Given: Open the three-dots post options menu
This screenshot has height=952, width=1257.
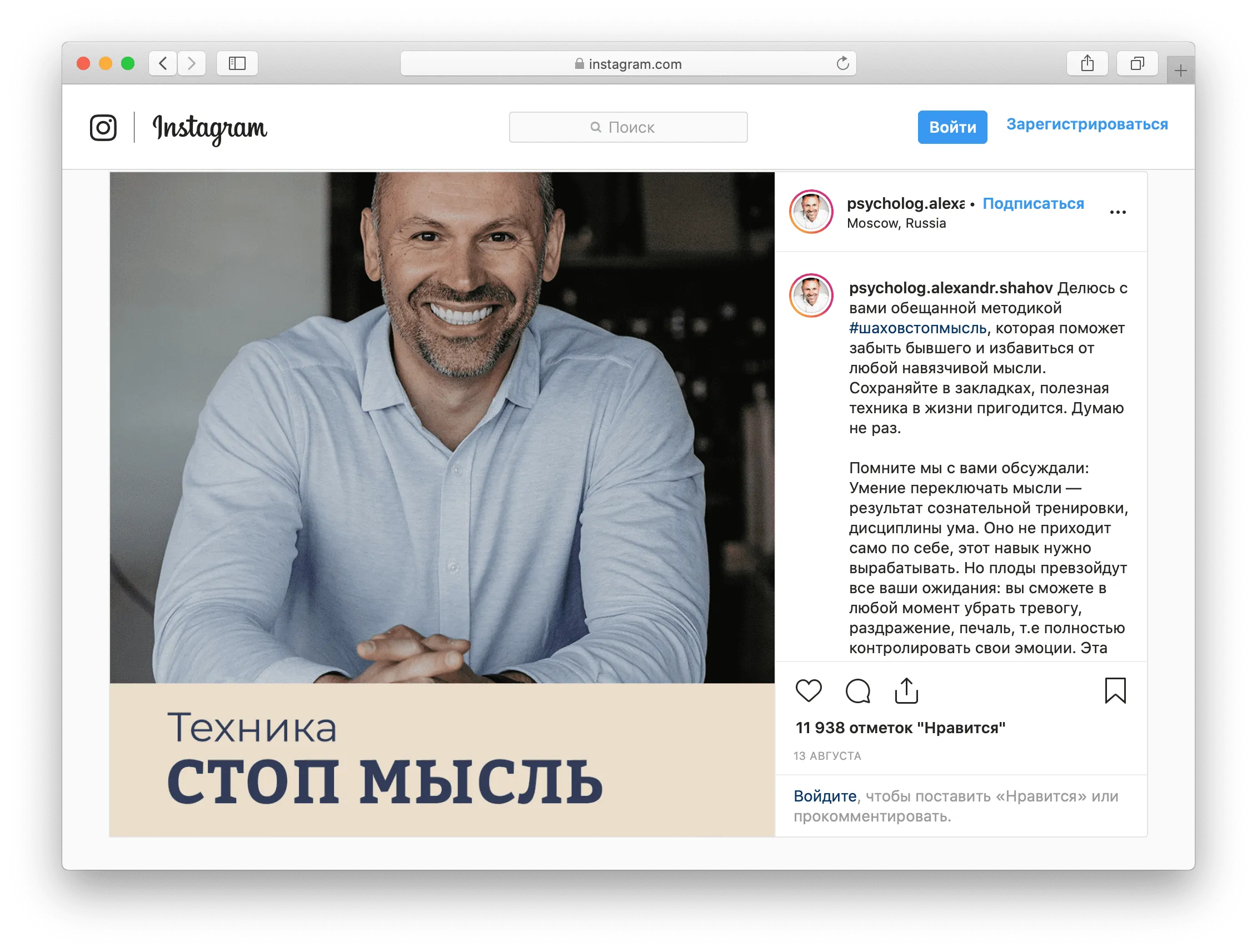Looking at the screenshot, I should tap(1117, 212).
